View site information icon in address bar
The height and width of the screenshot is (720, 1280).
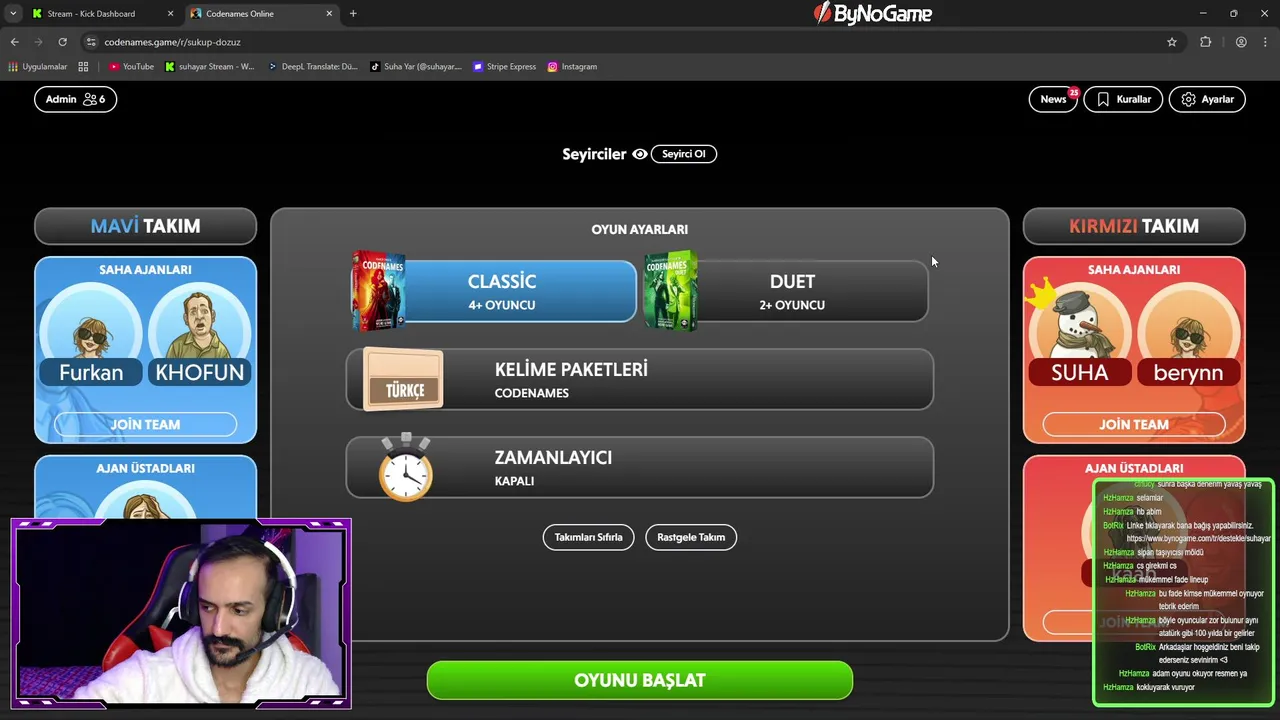(91, 42)
